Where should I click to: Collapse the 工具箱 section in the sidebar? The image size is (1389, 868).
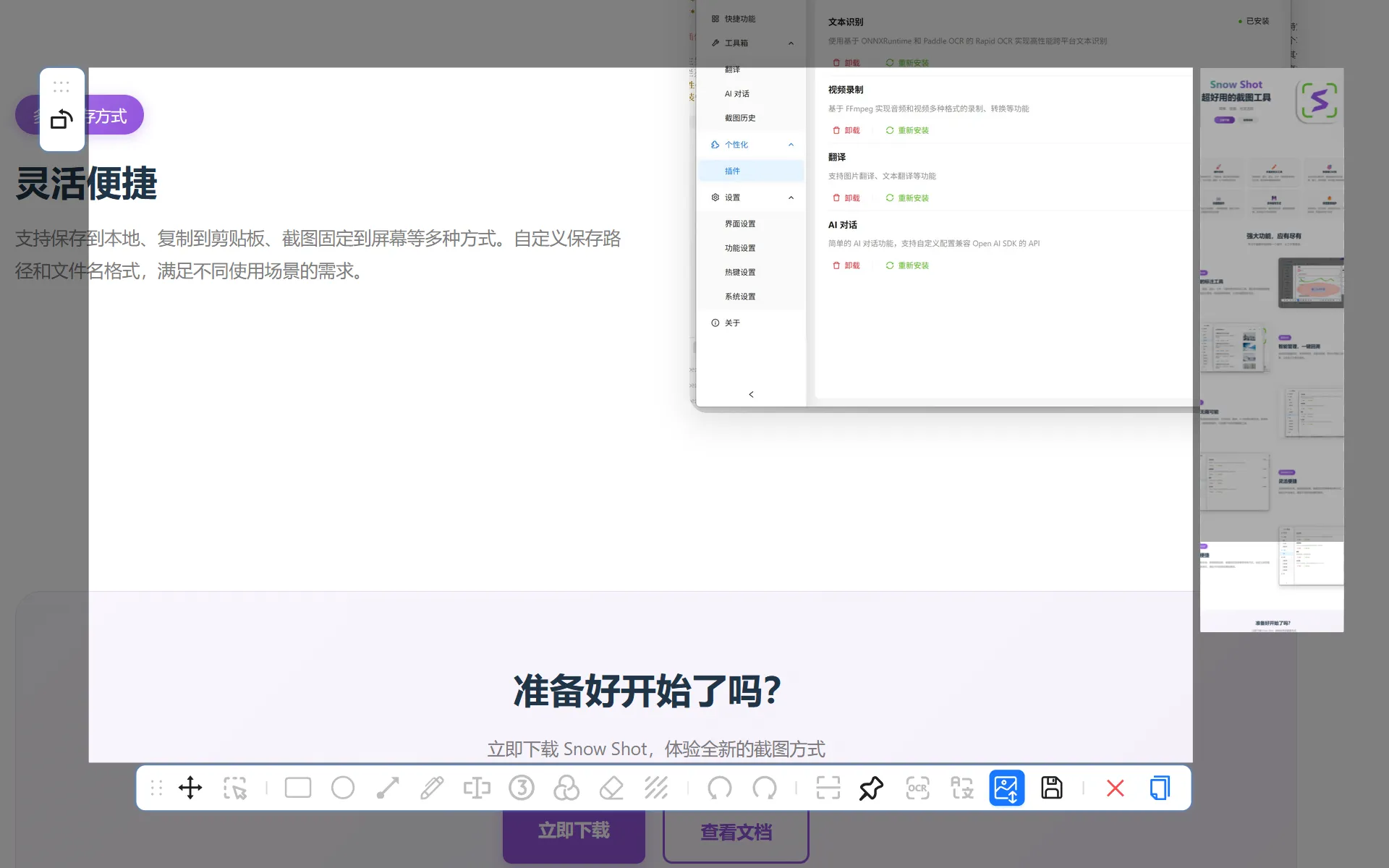click(x=791, y=43)
